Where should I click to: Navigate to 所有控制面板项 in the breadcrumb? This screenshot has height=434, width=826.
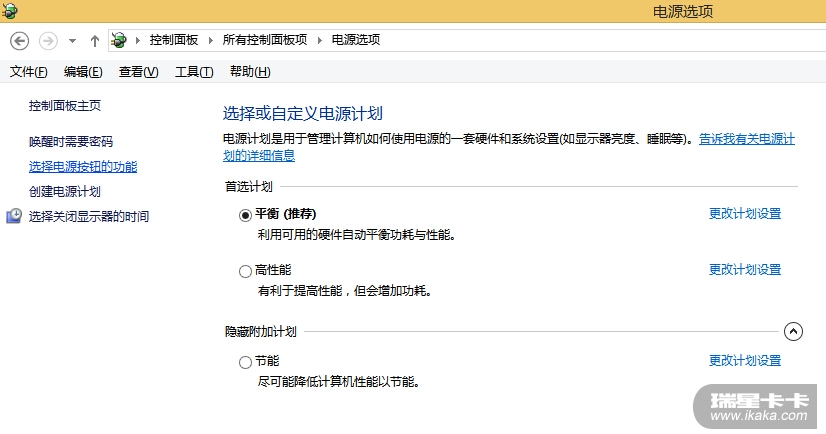pyautogui.click(x=265, y=40)
